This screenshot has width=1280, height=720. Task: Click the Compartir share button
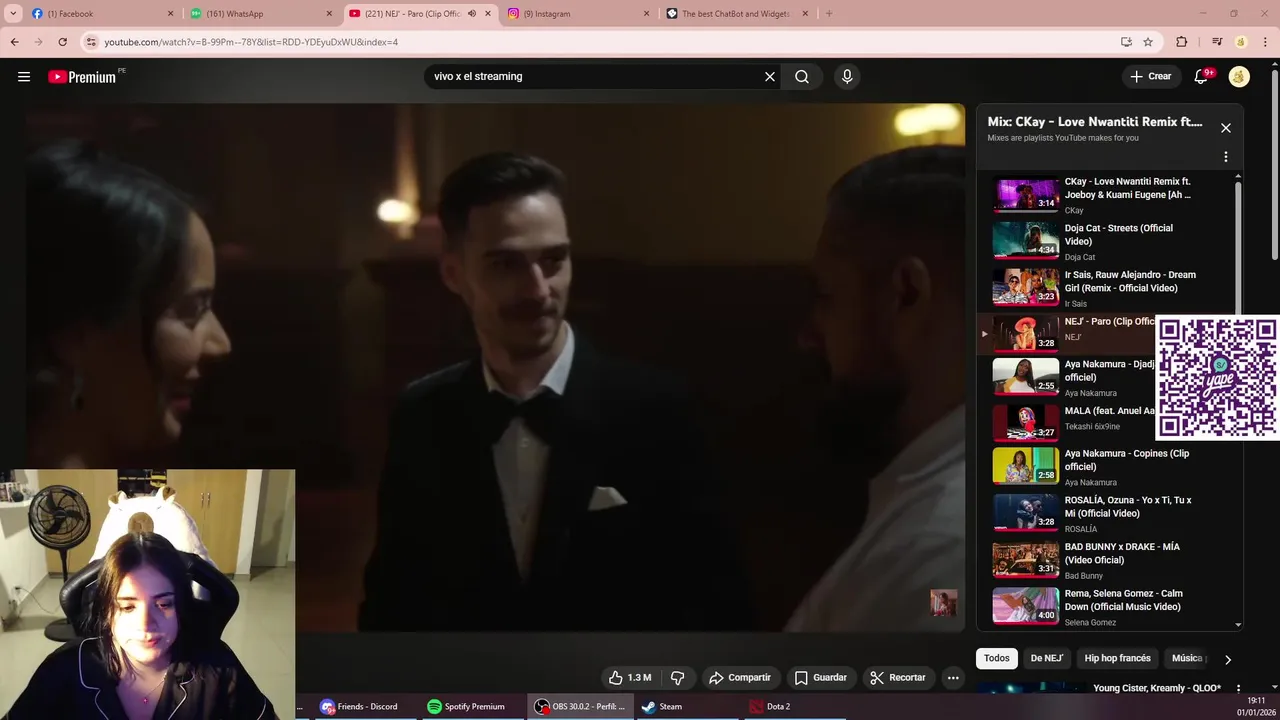(x=739, y=678)
